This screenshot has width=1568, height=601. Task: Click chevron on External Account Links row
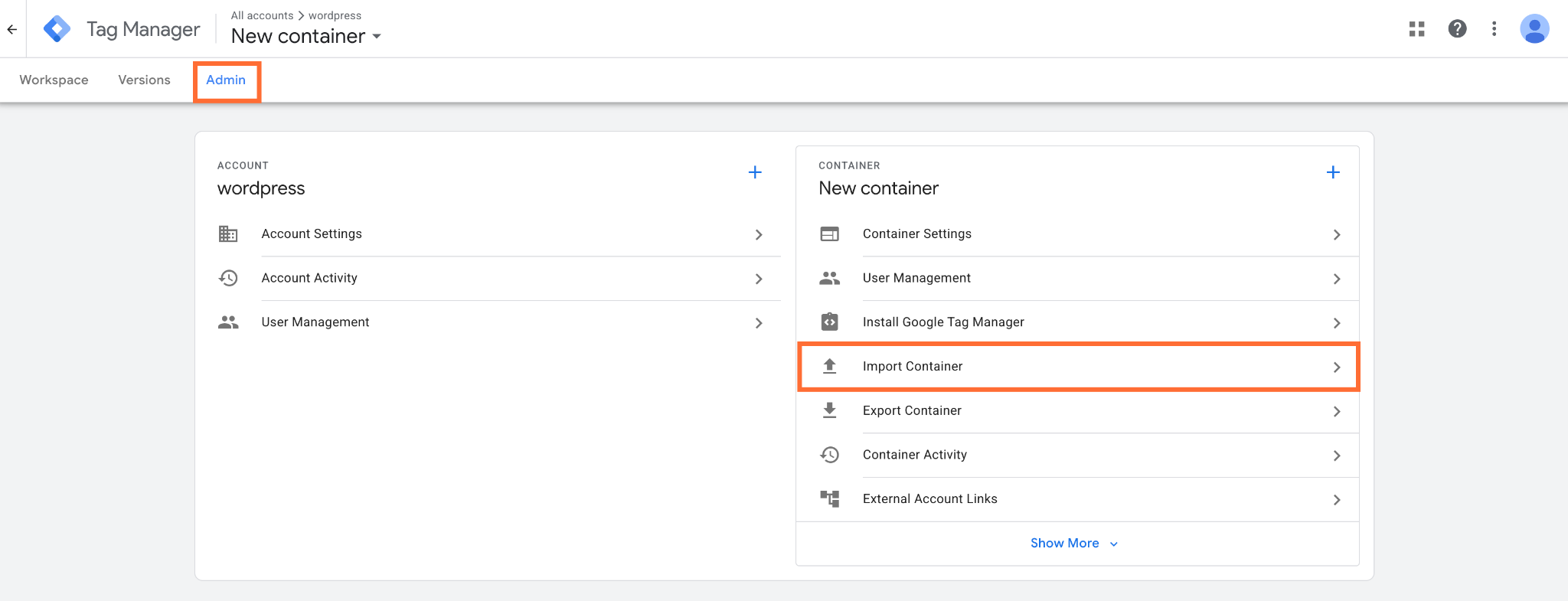(x=1337, y=500)
